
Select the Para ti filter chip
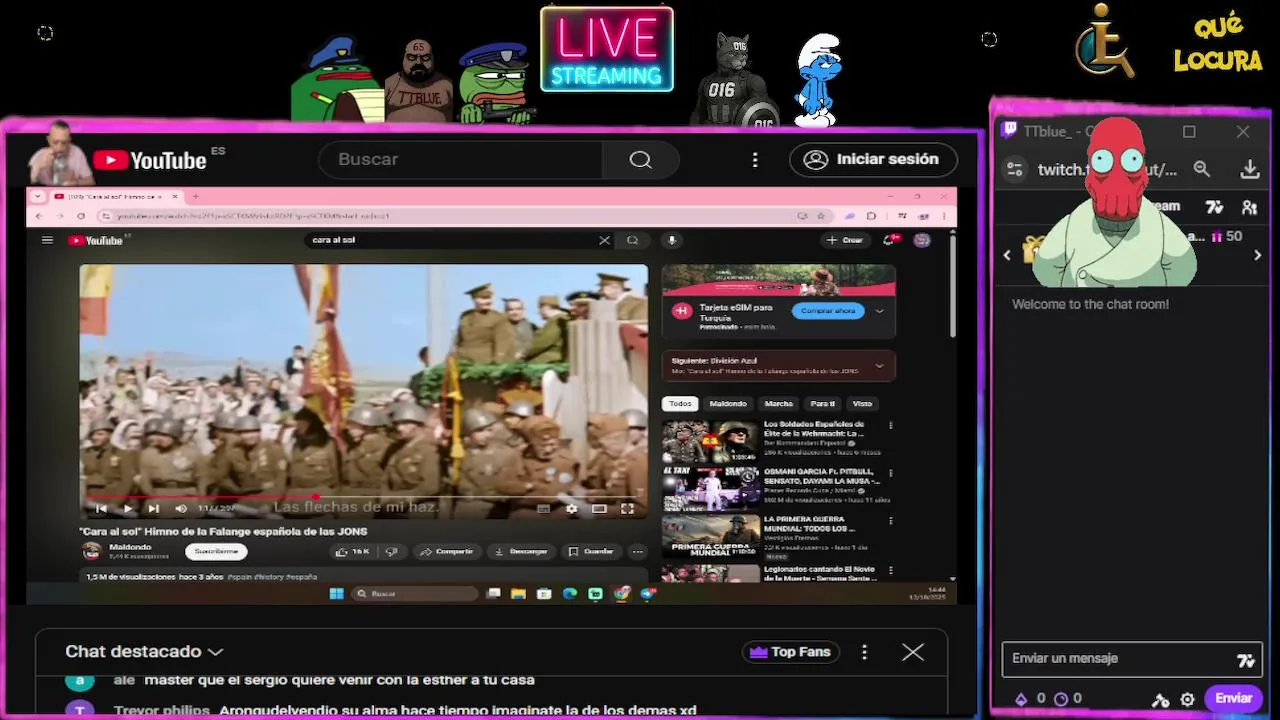pos(822,403)
